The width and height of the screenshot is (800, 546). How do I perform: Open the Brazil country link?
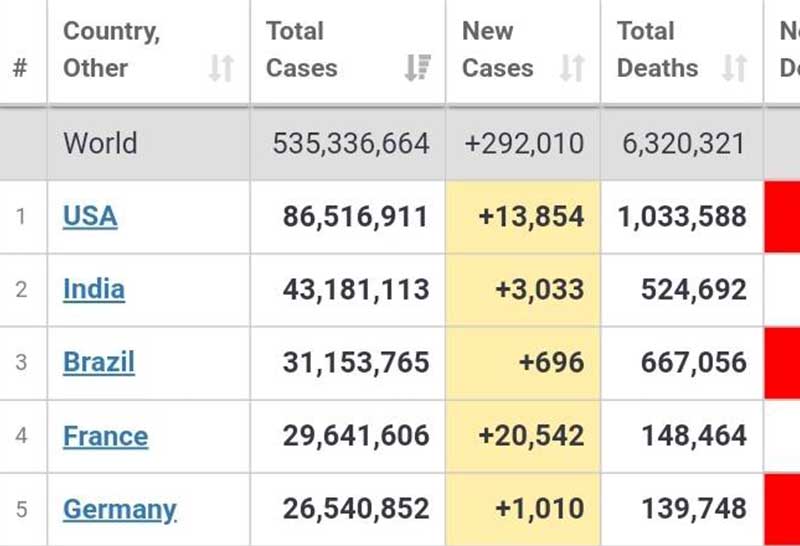point(99,362)
